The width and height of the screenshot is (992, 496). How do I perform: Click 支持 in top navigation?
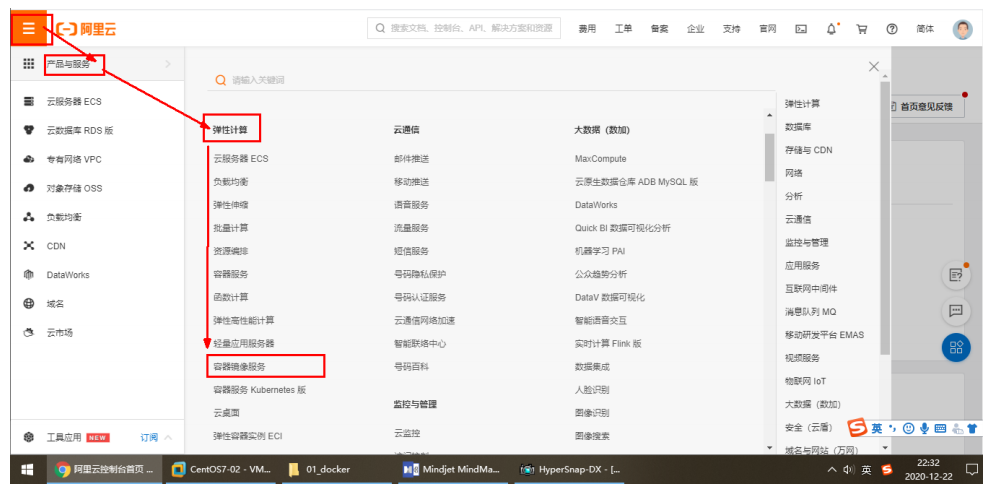tap(732, 29)
